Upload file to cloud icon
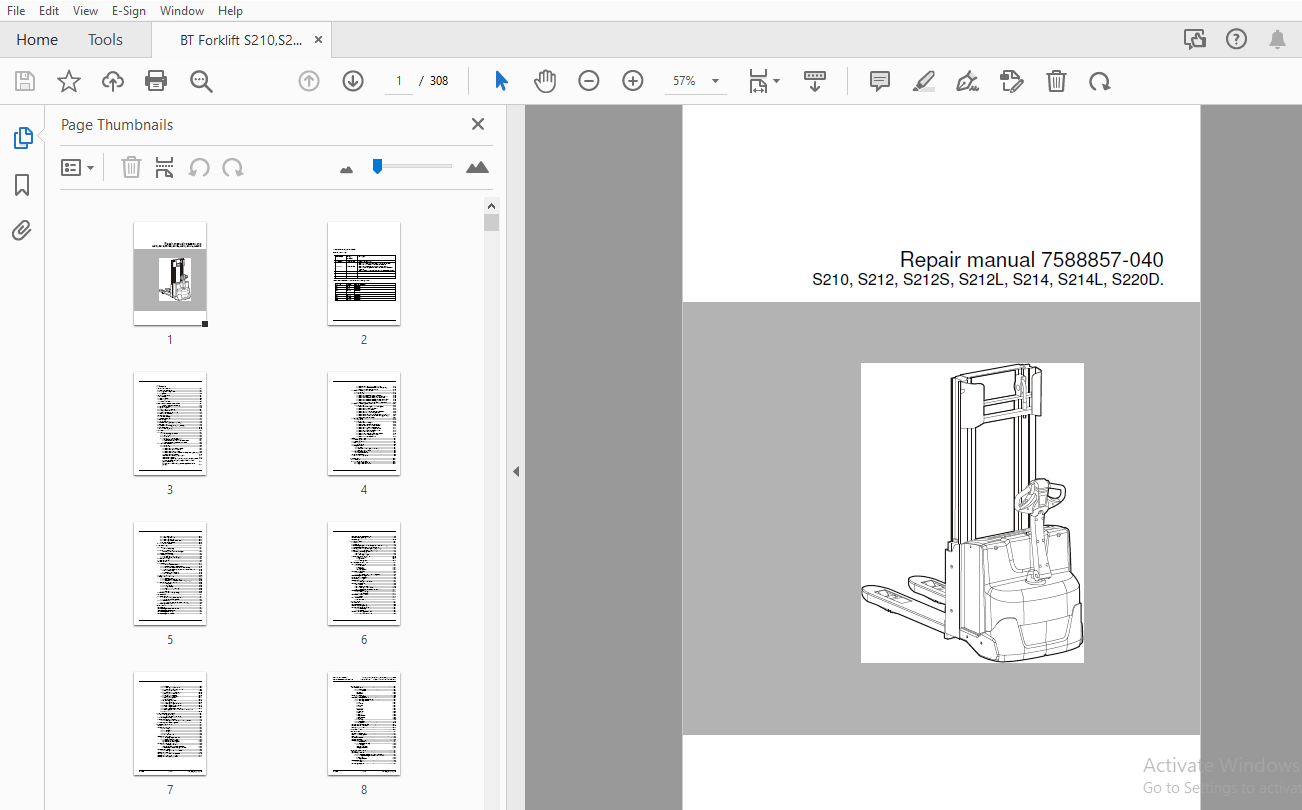Screen dimensions: 1302x810 tap(113, 81)
